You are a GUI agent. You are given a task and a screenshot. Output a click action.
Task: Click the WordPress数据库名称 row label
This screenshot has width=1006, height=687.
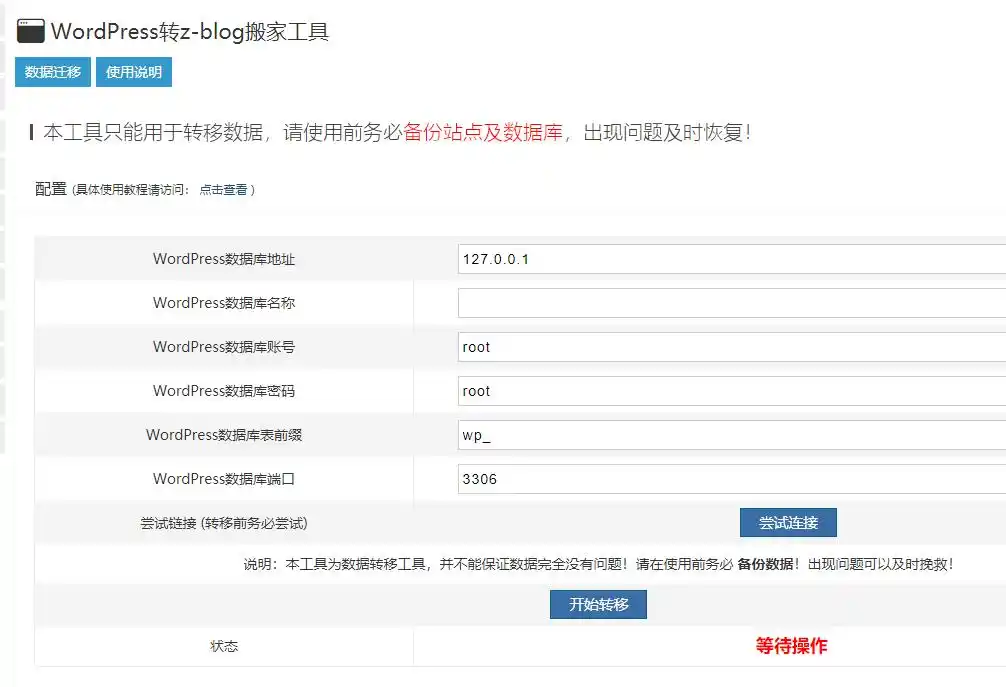point(224,303)
